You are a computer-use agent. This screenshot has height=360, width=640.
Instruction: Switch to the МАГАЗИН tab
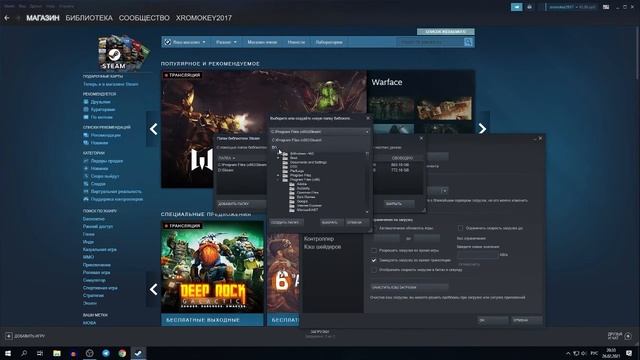(43, 18)
